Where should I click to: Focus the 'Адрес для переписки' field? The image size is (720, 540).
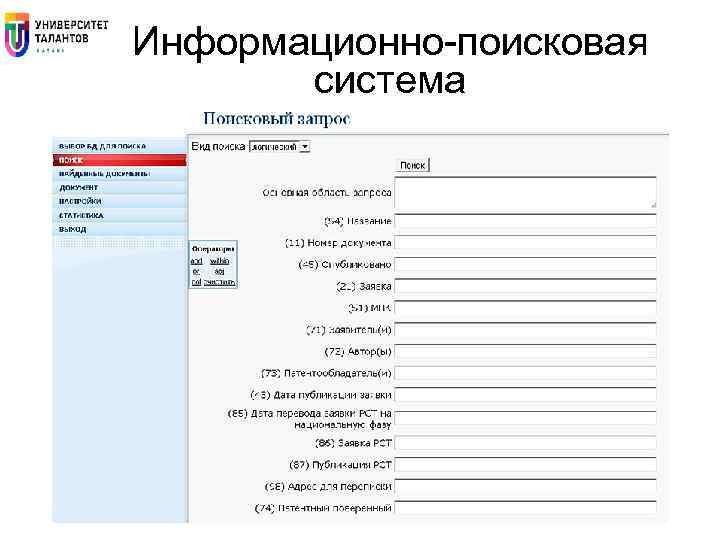(x=525, y=486)
